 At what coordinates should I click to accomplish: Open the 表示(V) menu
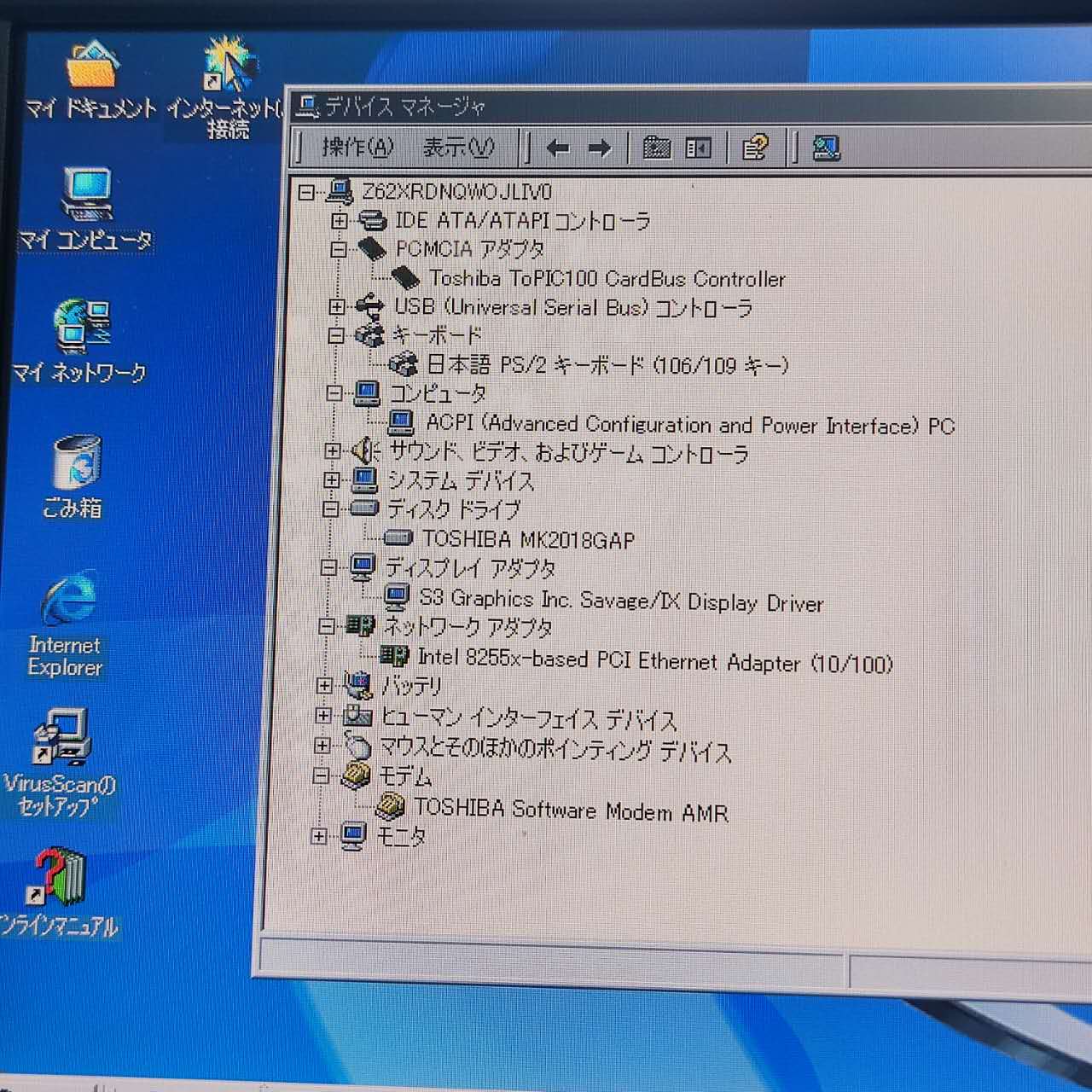click(458, 148)
